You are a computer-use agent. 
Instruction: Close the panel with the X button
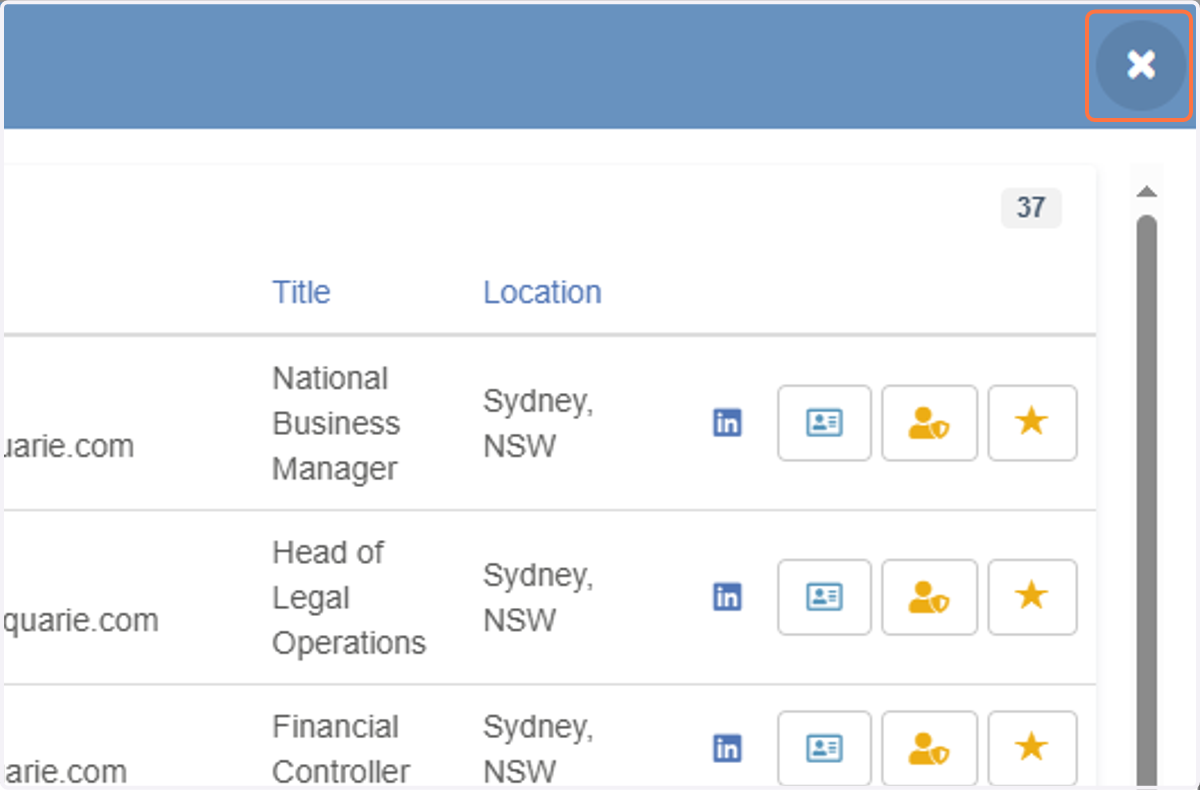click(1141, 65)
